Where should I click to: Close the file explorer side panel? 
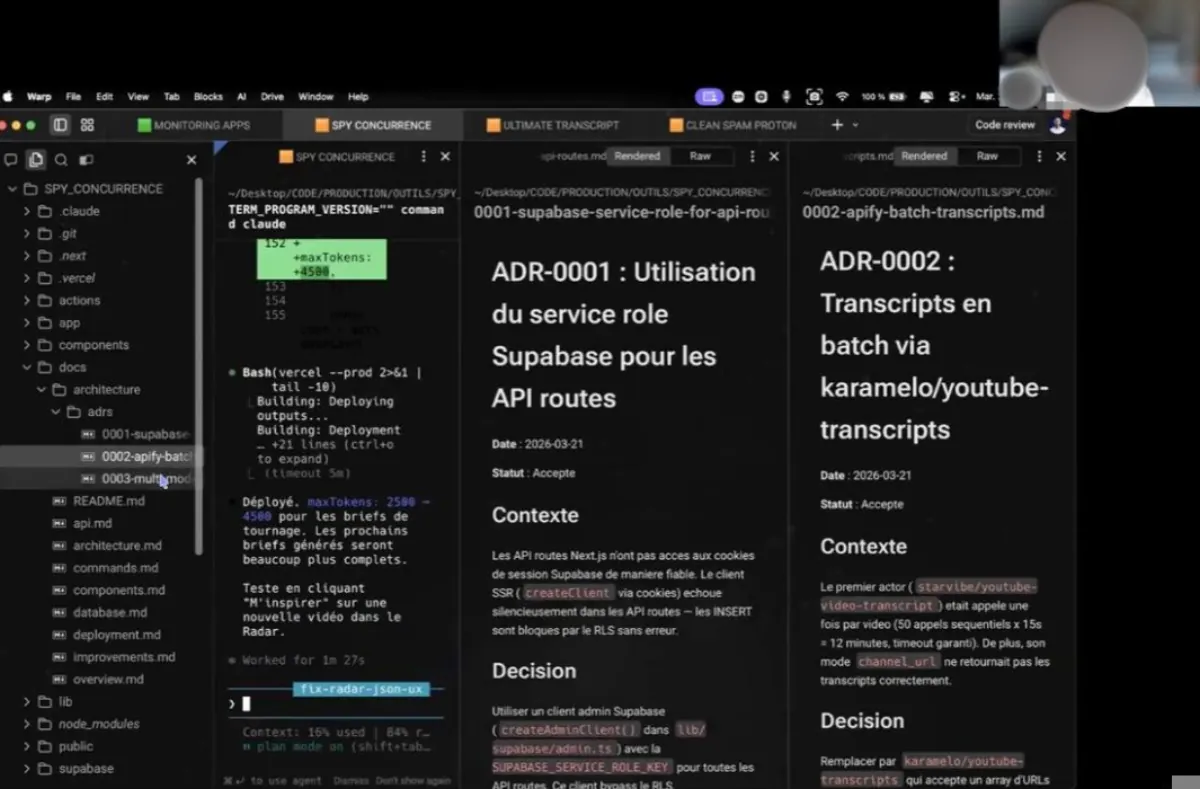pyautogui.click(x=191, y=159)
